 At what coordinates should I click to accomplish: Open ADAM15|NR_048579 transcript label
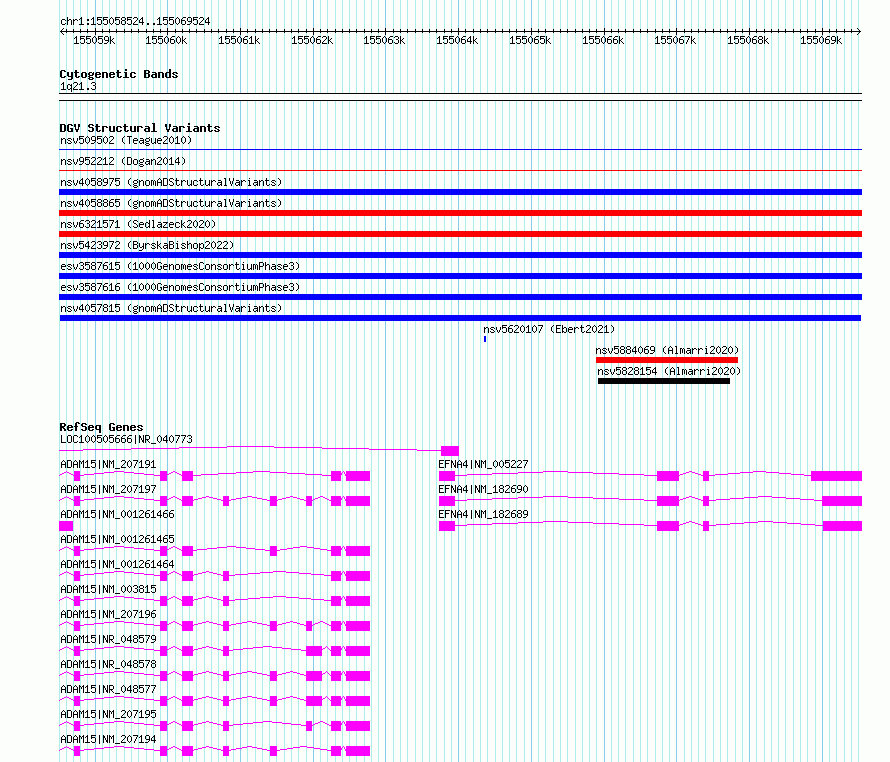coord(108,639)
